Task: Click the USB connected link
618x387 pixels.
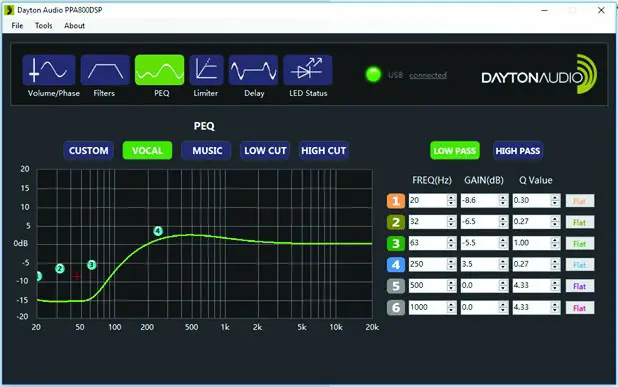Action: (428, 75)
